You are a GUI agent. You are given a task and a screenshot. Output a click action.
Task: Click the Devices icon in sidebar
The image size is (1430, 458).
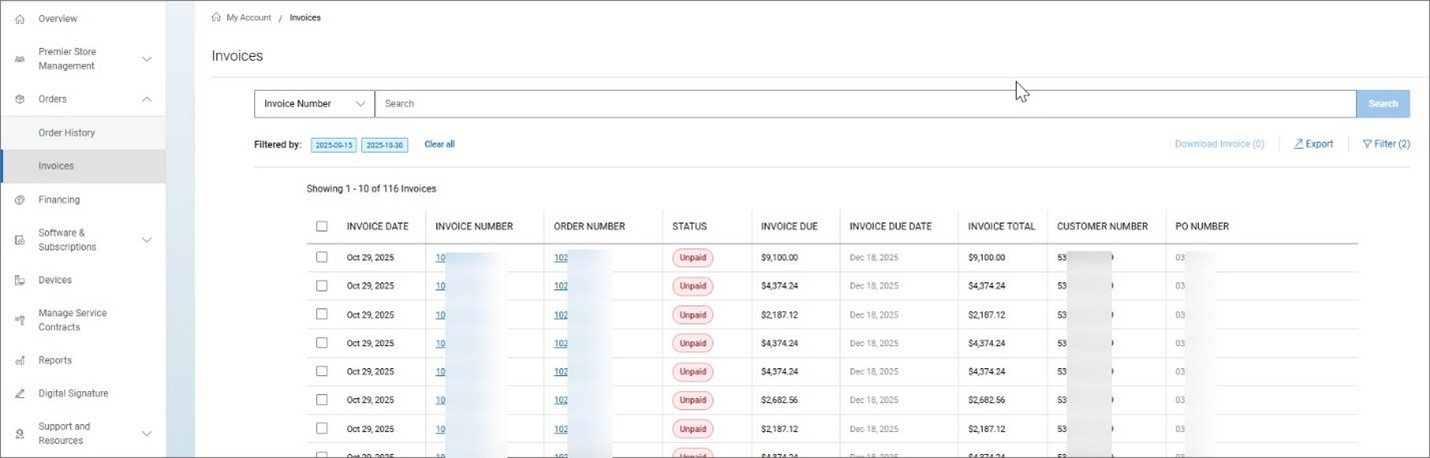[x=20, y=280]
